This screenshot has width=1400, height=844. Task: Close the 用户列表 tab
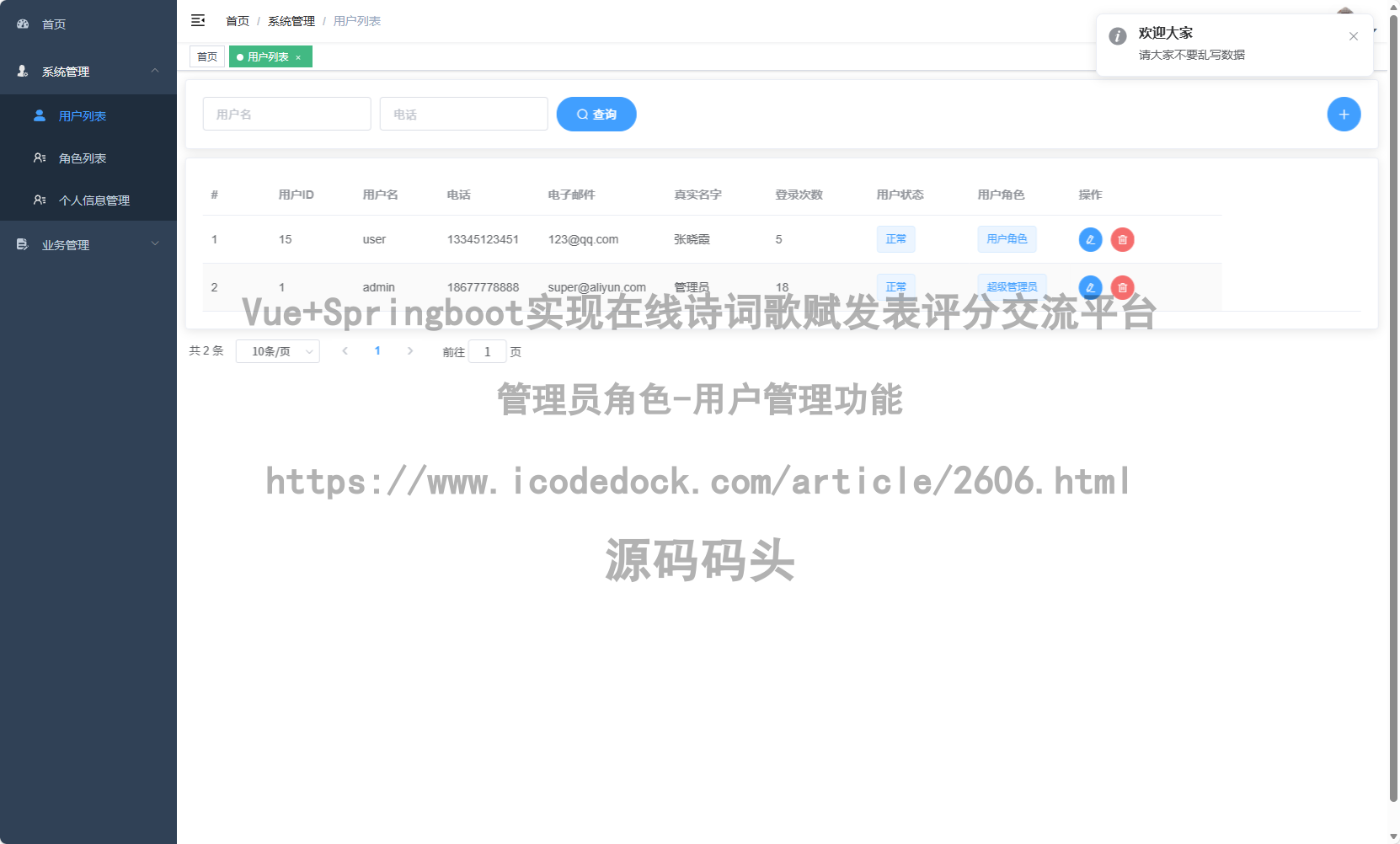pos(299,56)
